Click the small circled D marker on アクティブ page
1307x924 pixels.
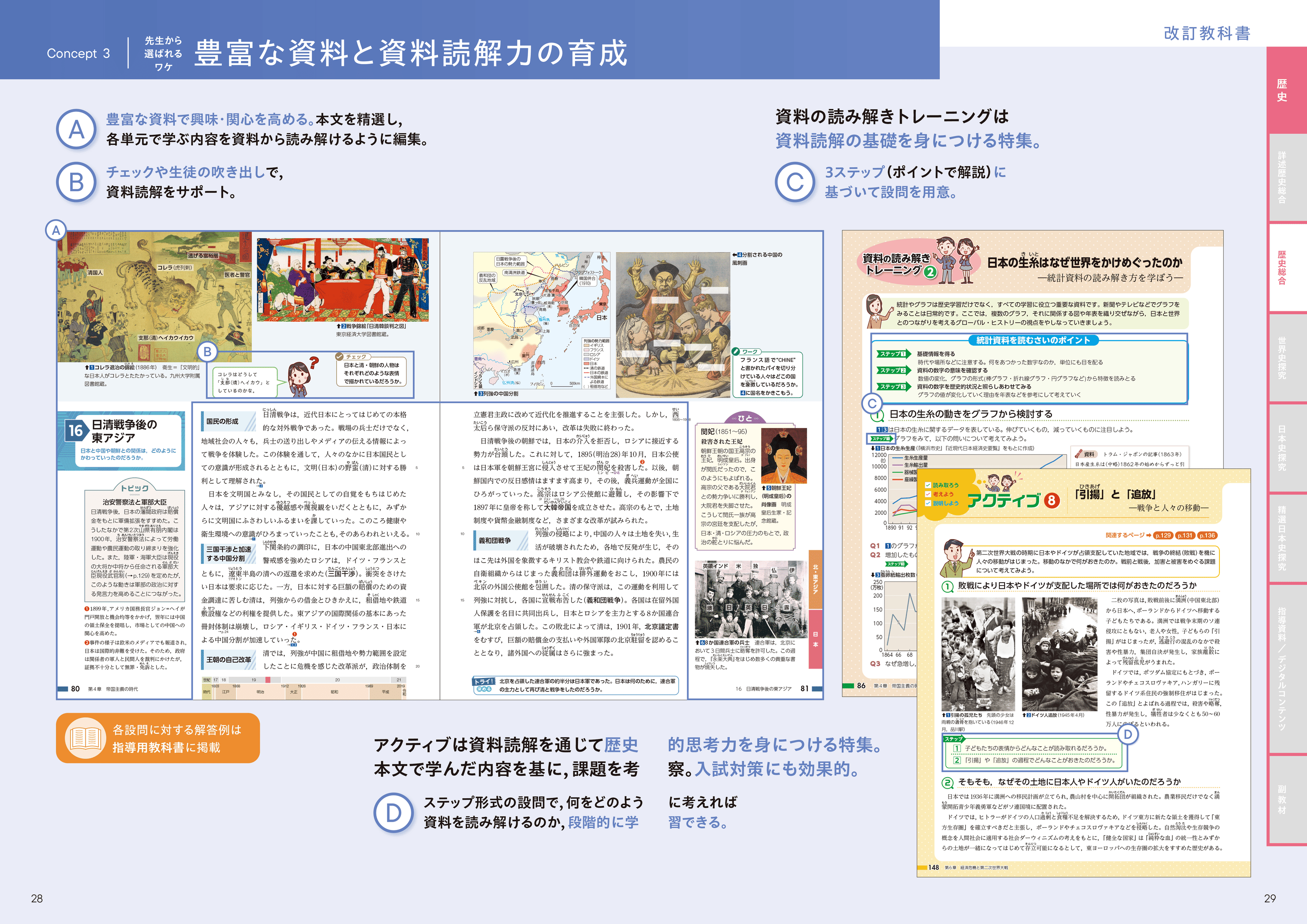(x=1128, y=734)
